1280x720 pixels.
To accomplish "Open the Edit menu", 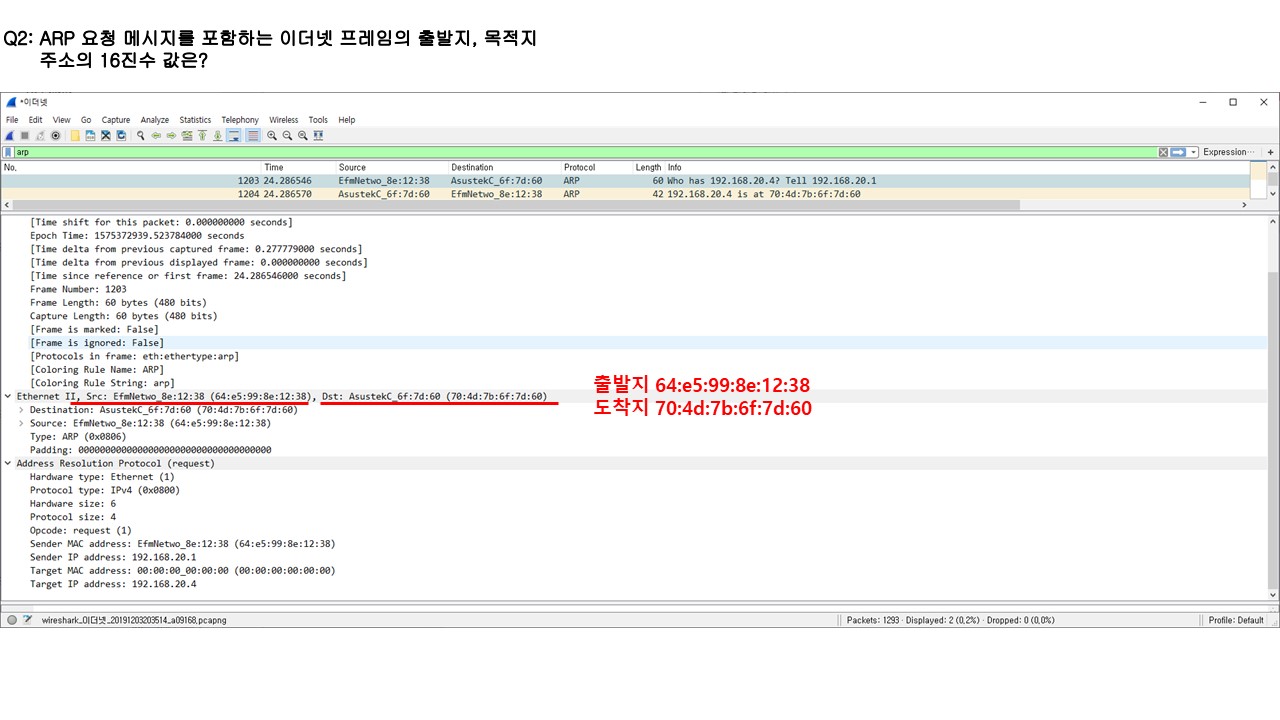I will [x=35, y=120].
